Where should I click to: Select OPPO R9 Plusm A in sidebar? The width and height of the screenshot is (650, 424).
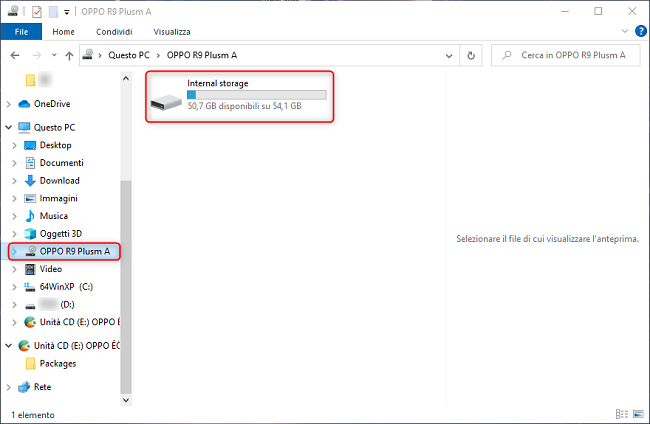[75, 252]
